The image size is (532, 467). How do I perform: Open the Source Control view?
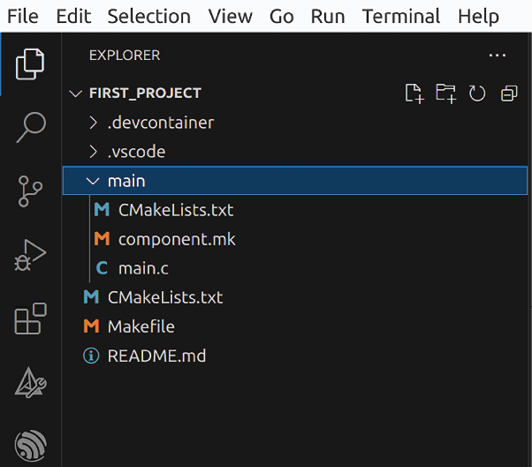30,191
